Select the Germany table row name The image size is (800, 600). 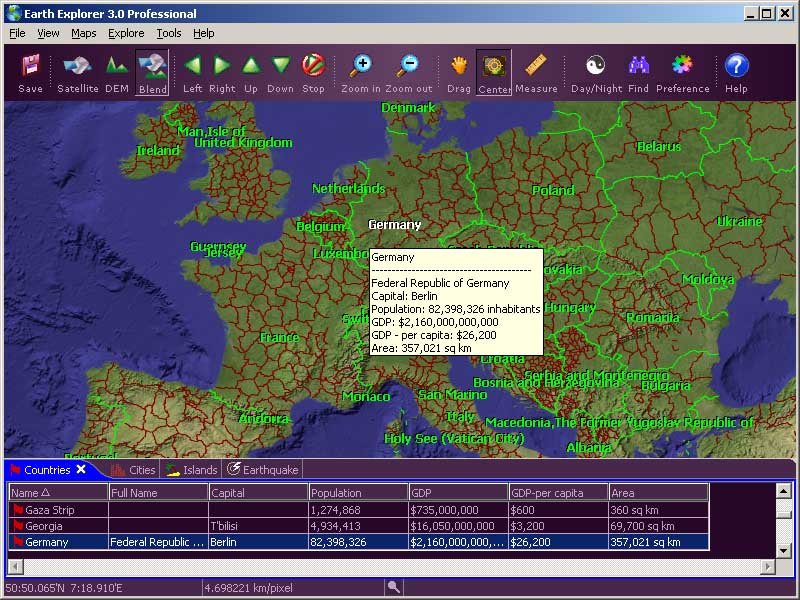(x=46, y=542)
